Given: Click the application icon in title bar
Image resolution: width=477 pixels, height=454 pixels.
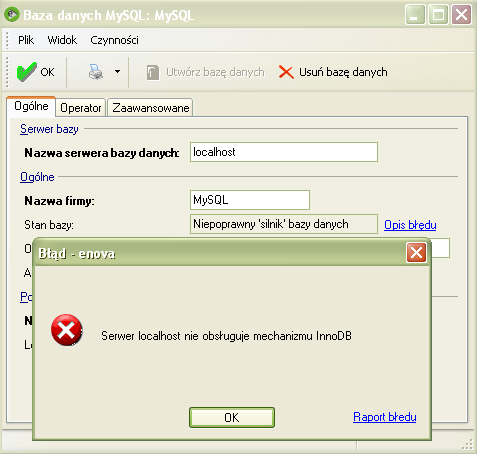Looking at the screenshot, I should (x=12, y=15).
